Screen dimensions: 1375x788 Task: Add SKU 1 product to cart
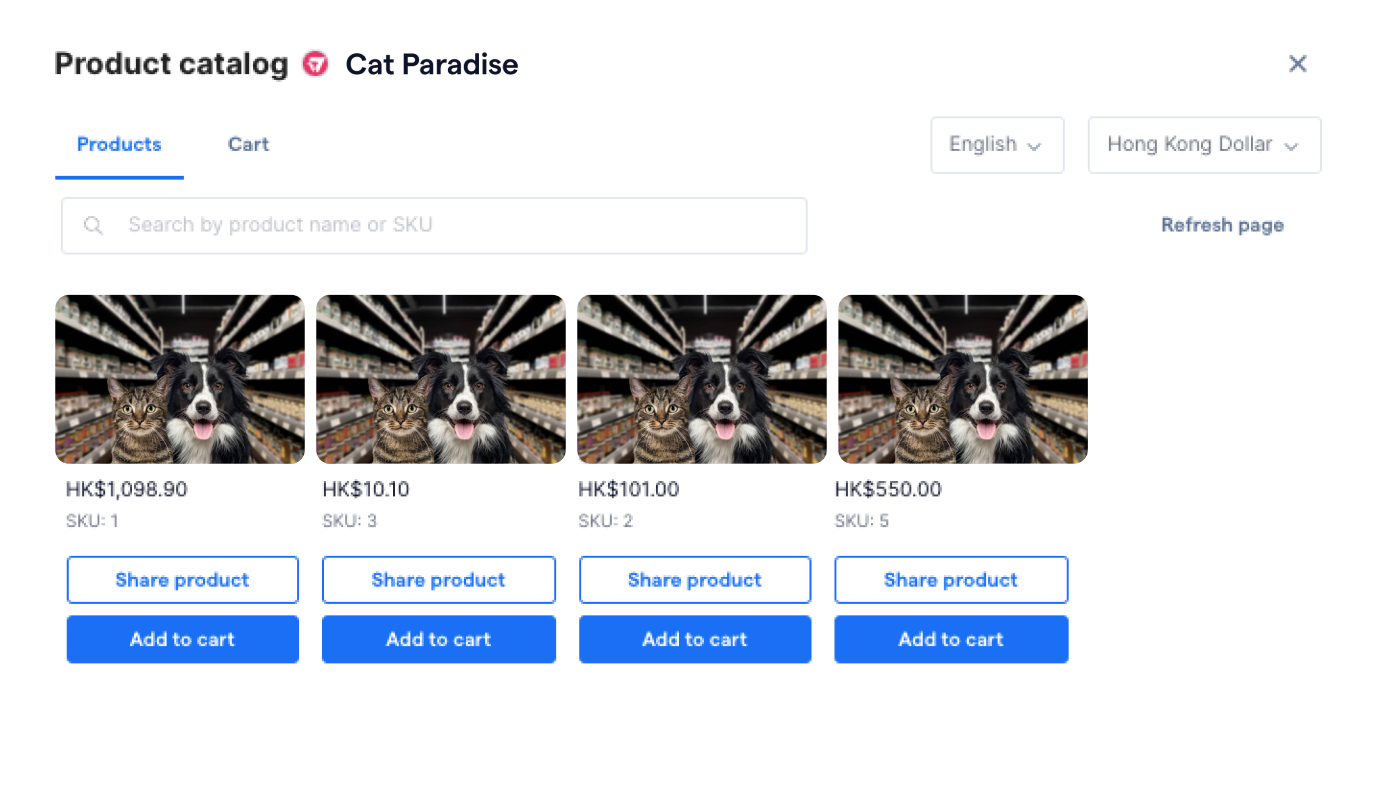click(183, 639)
